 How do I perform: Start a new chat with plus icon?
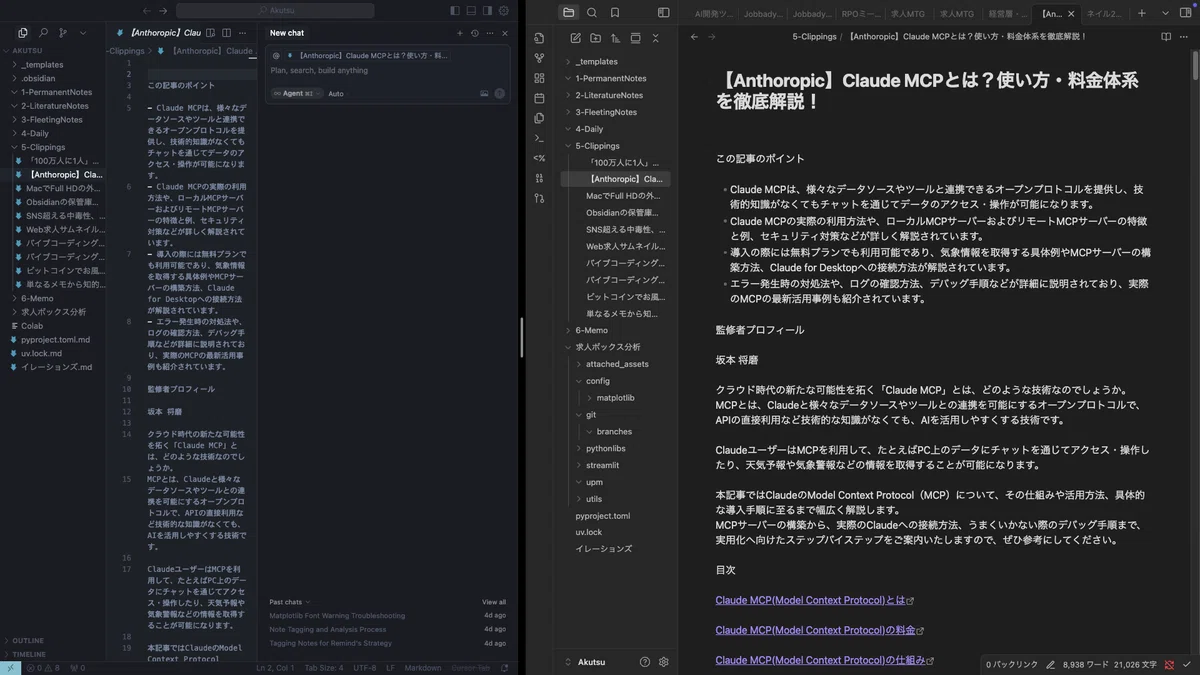coord(460,33)
